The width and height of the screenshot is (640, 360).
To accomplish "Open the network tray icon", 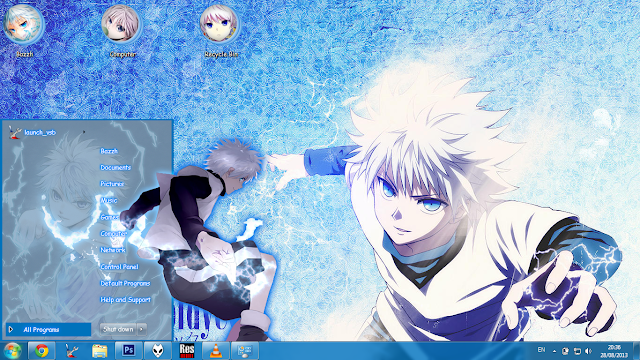I will [577, 351].
